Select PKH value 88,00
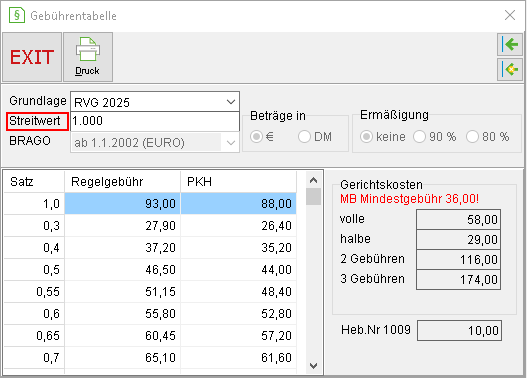This screenshot has width=527, height=378. 239,204
